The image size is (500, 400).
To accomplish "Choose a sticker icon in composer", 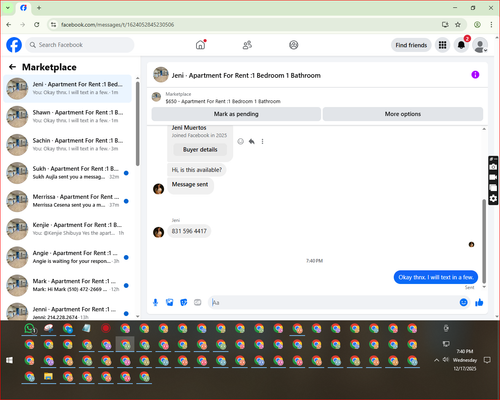I will click(184, 302).
